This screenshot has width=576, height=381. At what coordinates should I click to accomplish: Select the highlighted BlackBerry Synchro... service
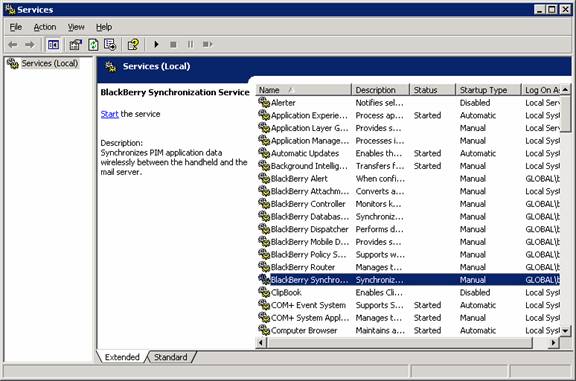(408, 280)
